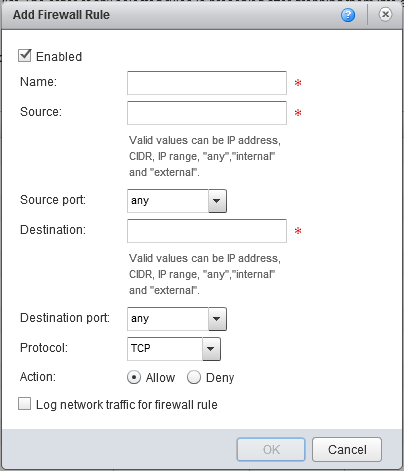Click the Destination text field
Image resolution: width=404 pixels, height=471 pixels.
coord(207,231)
